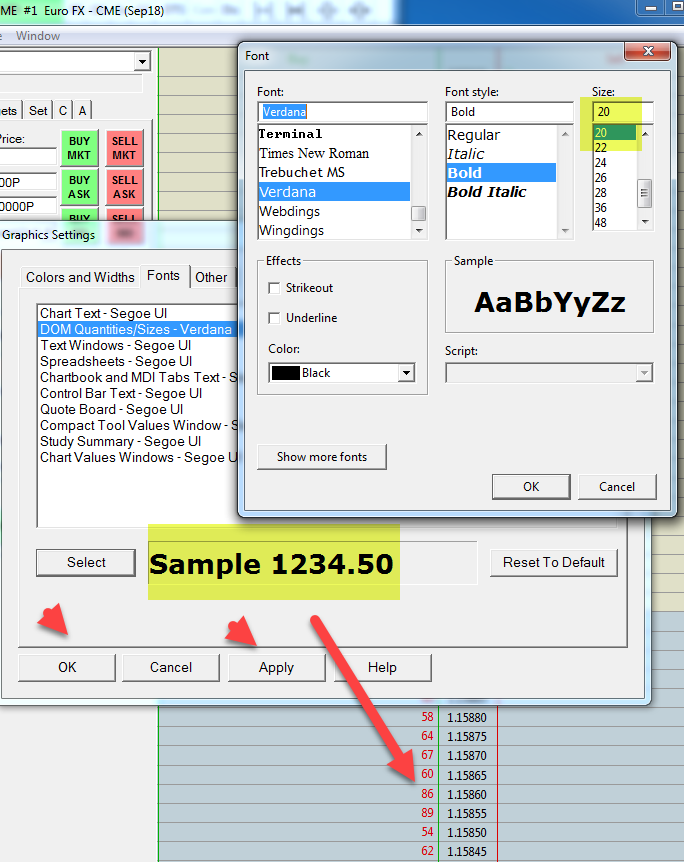The height and width of the screenshot is (862, 684).
Task: Select Text Windows - Segoe UI entry
Action: coord(137,345)
